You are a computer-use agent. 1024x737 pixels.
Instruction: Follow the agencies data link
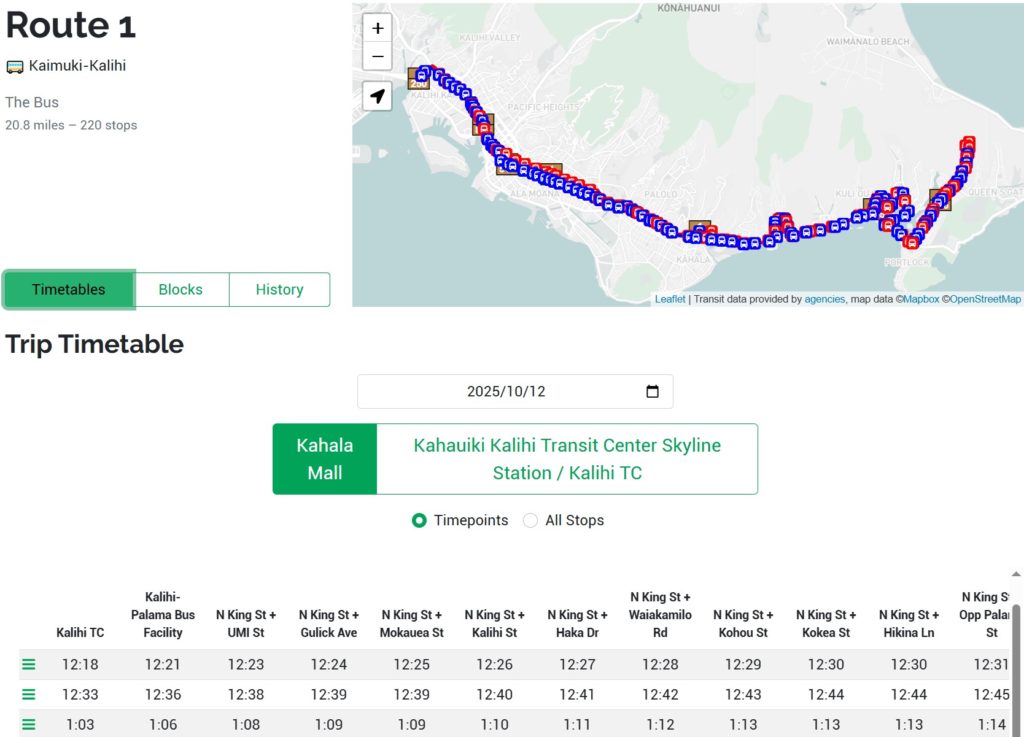[825, 299]
